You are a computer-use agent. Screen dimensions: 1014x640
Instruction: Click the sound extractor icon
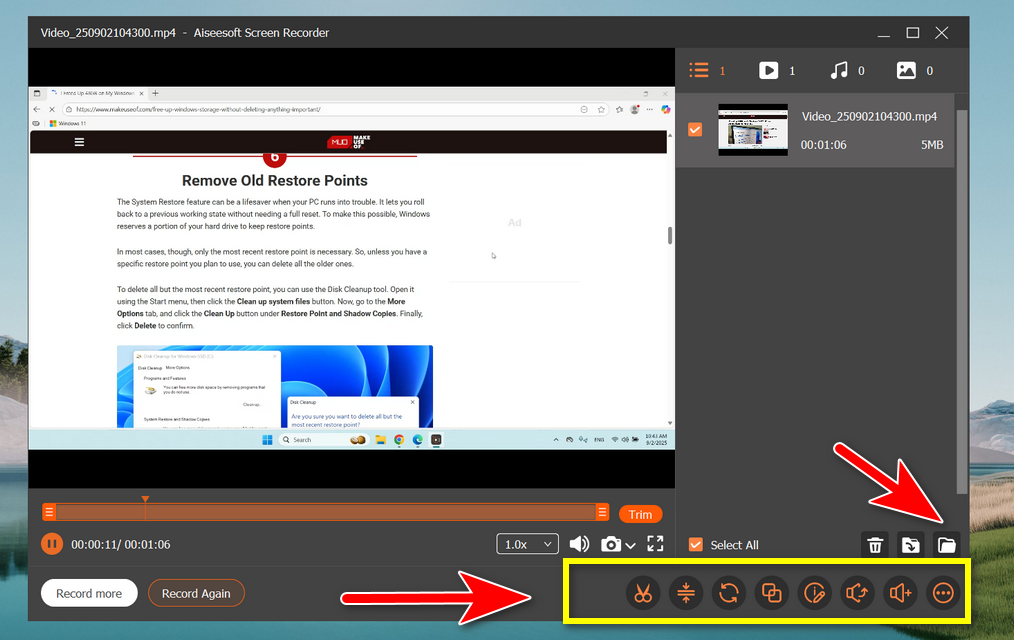[x=857, y=593]
